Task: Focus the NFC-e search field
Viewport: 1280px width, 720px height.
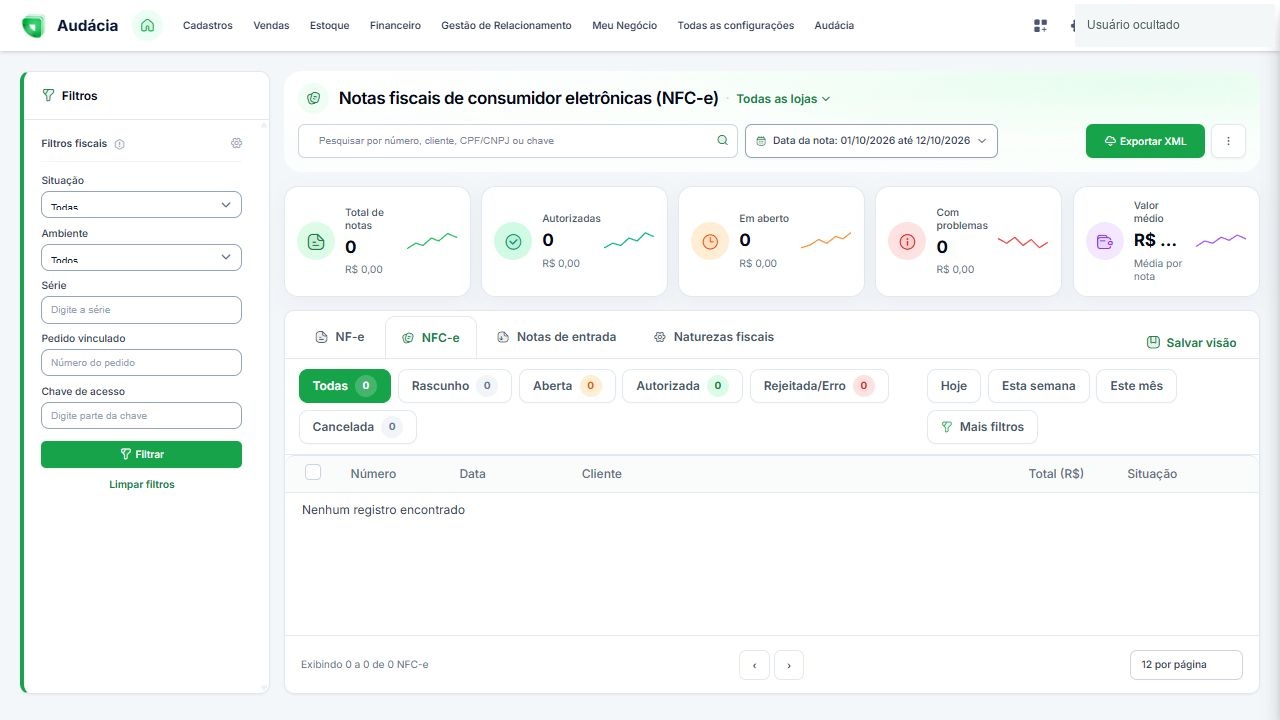Action: (x=517, y=141)
